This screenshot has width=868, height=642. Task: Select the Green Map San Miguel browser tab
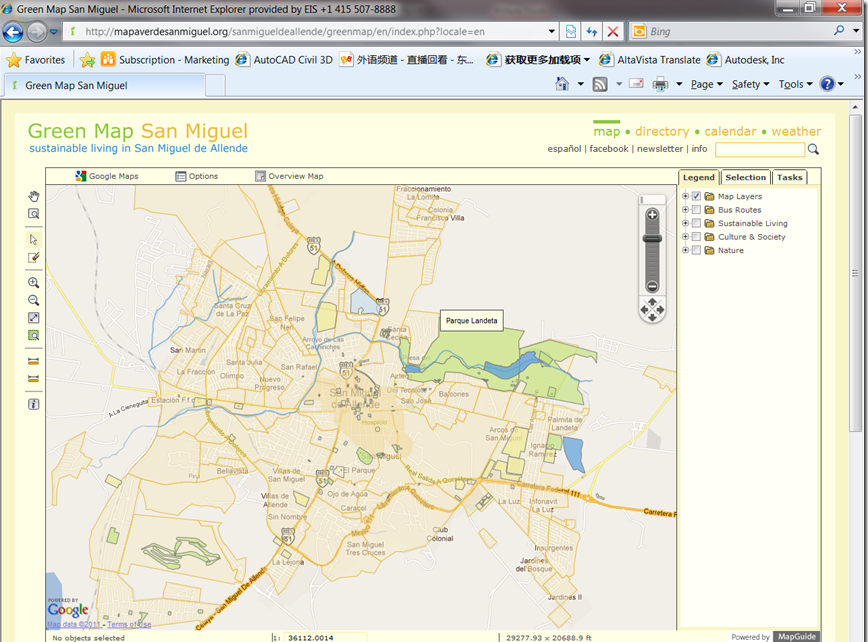point(105,85)
